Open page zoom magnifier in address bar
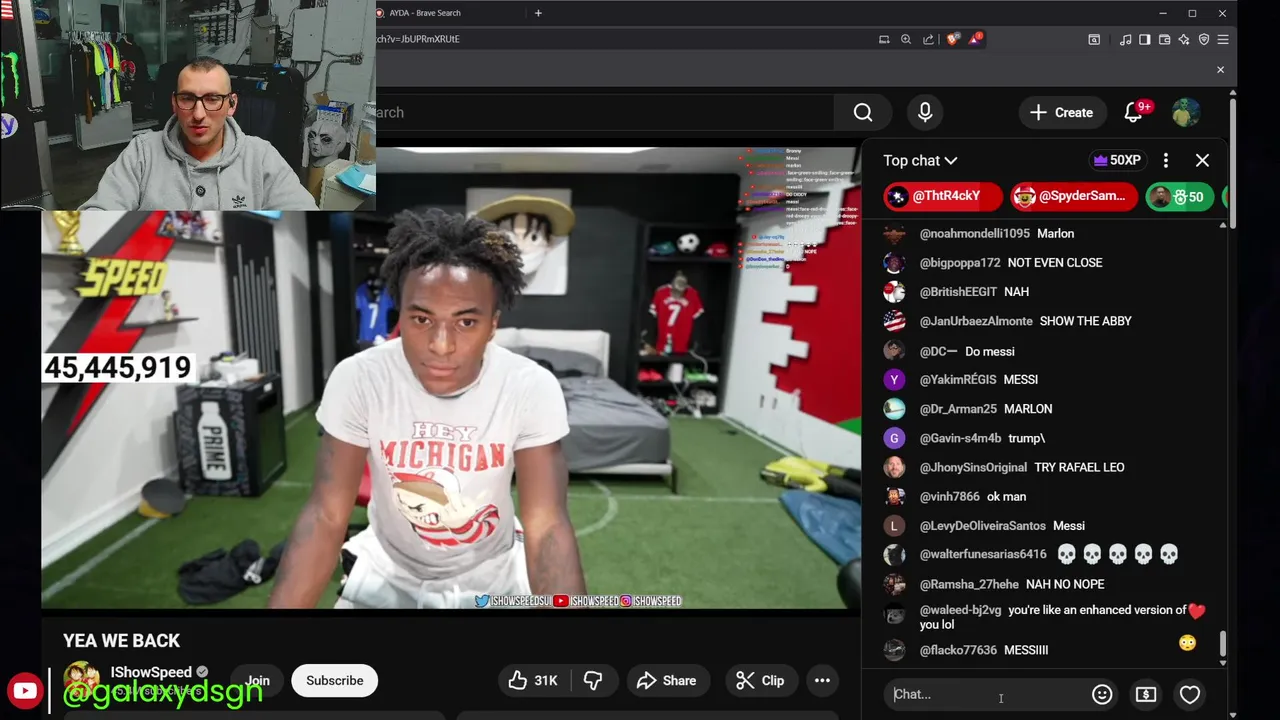Screen dimensions: 1280x720 [906, 39]
